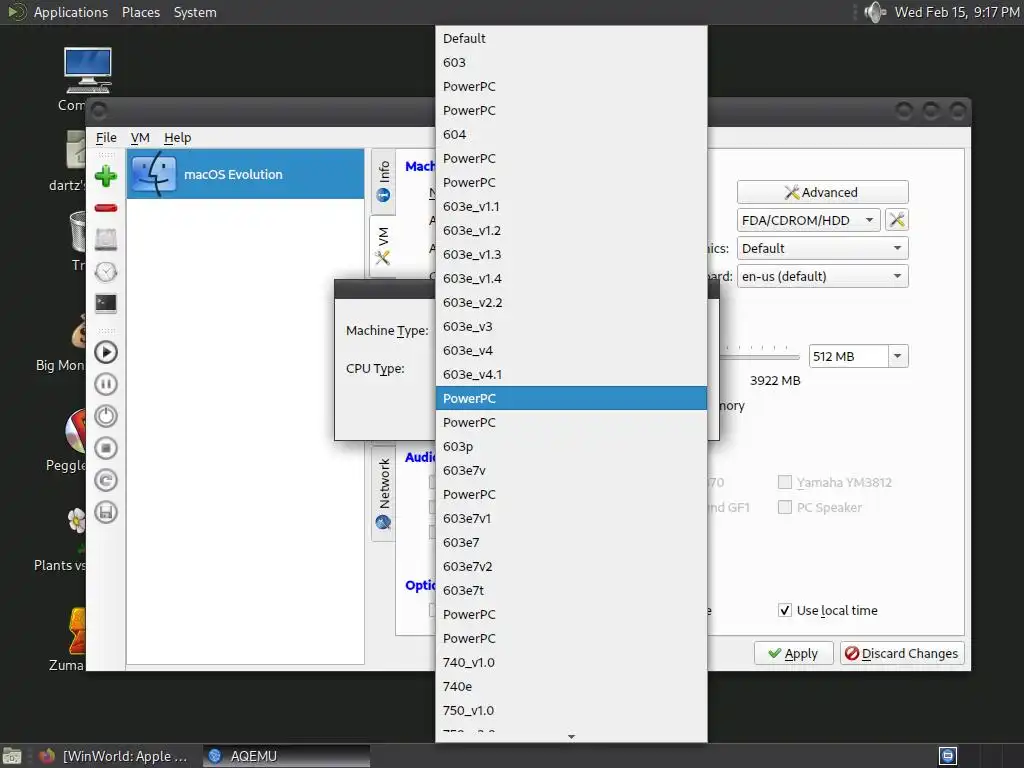
Task: Click the green plus Add VM icon
Action: (106, 176)
